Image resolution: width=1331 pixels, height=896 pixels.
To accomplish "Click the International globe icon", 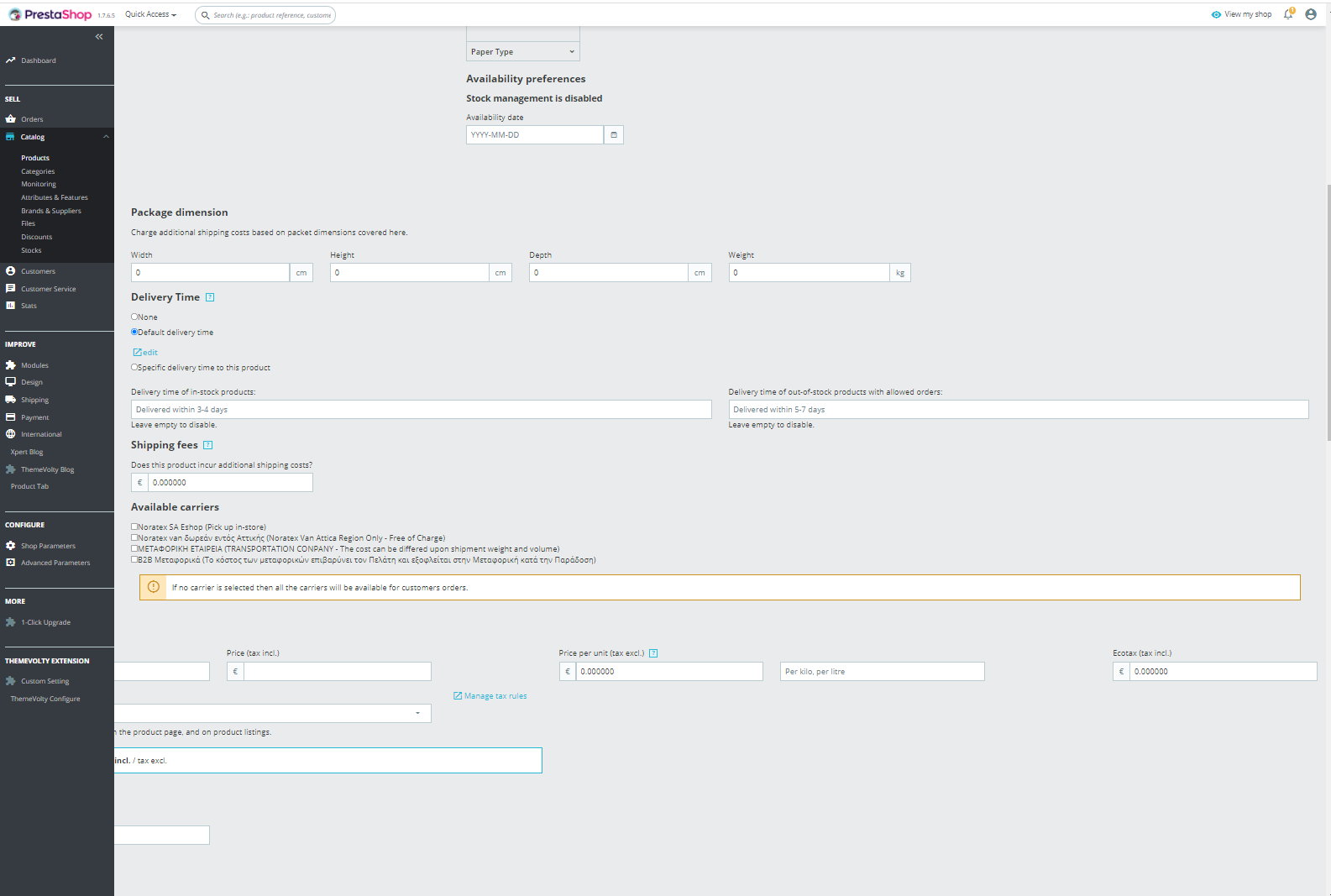I will click(x=11, y=434).
